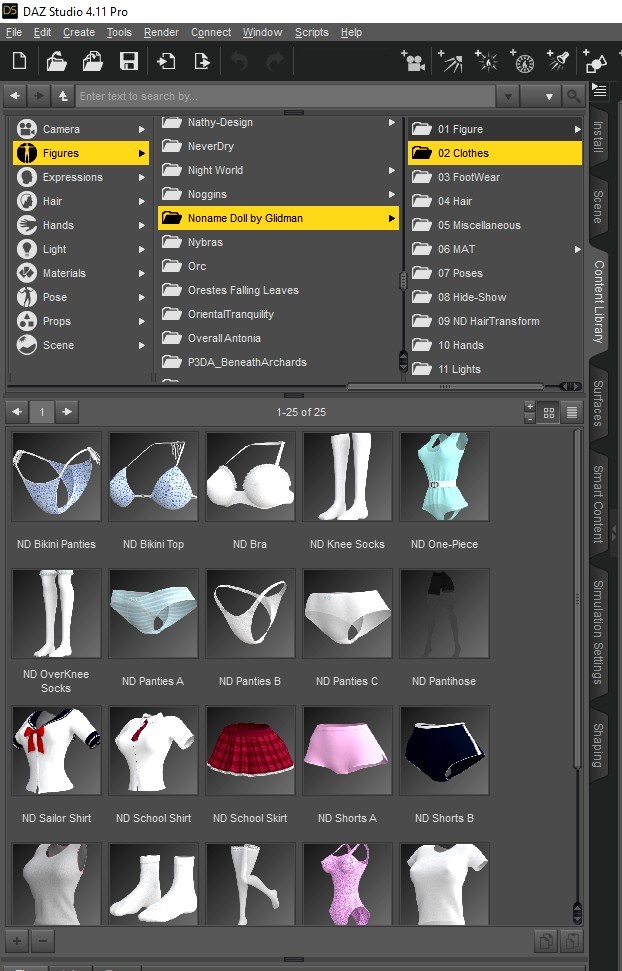Select the ND Knee Socks thumbnail

tap(348, 477)
